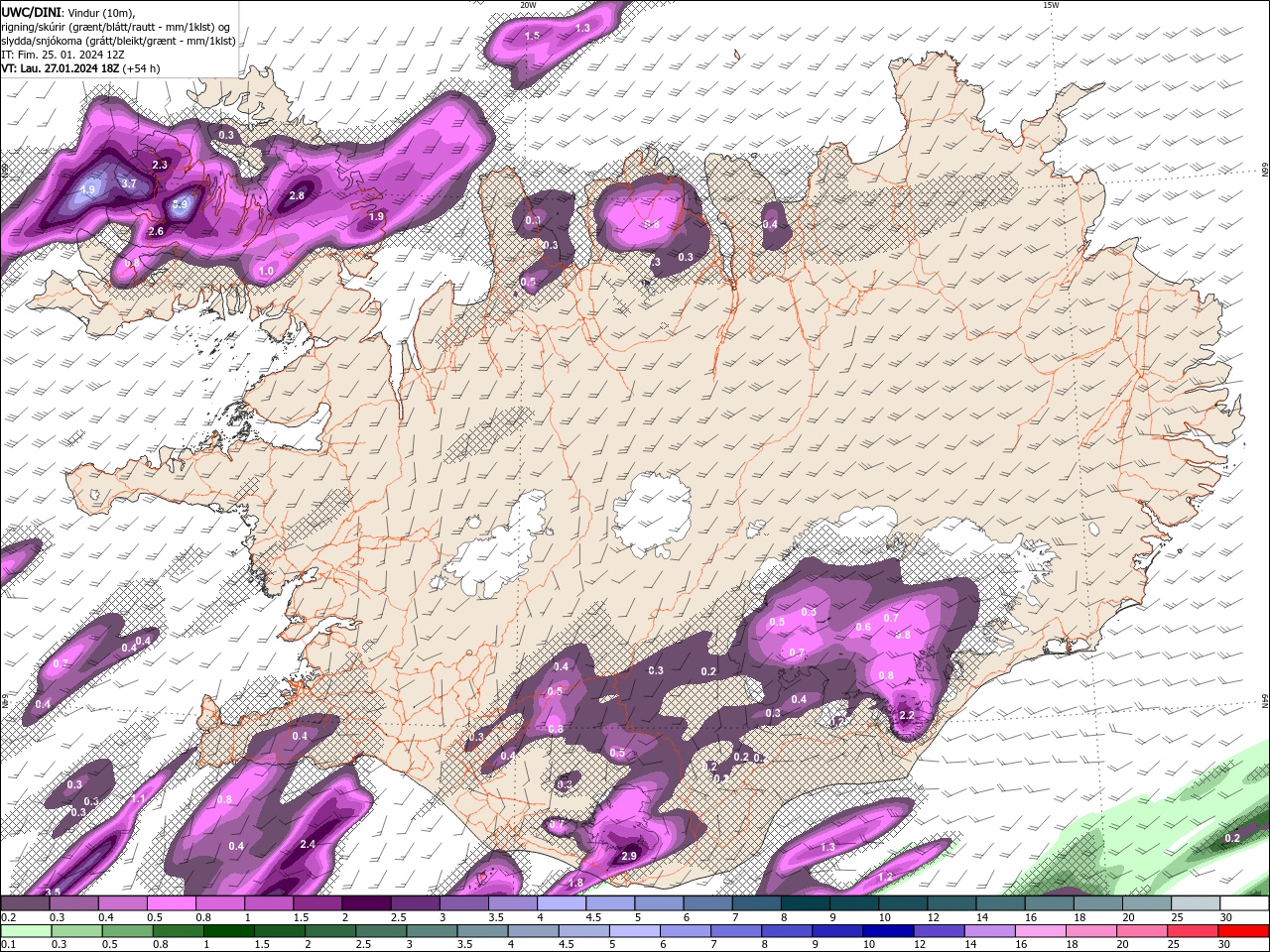Click the red lower-row legend swatch after 30
1270x952 pixels.
[x=1241, y=931]
